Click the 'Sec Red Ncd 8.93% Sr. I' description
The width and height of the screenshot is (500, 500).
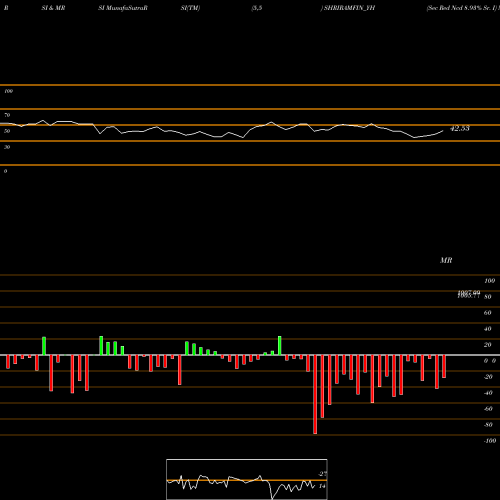tap(462, 8)
